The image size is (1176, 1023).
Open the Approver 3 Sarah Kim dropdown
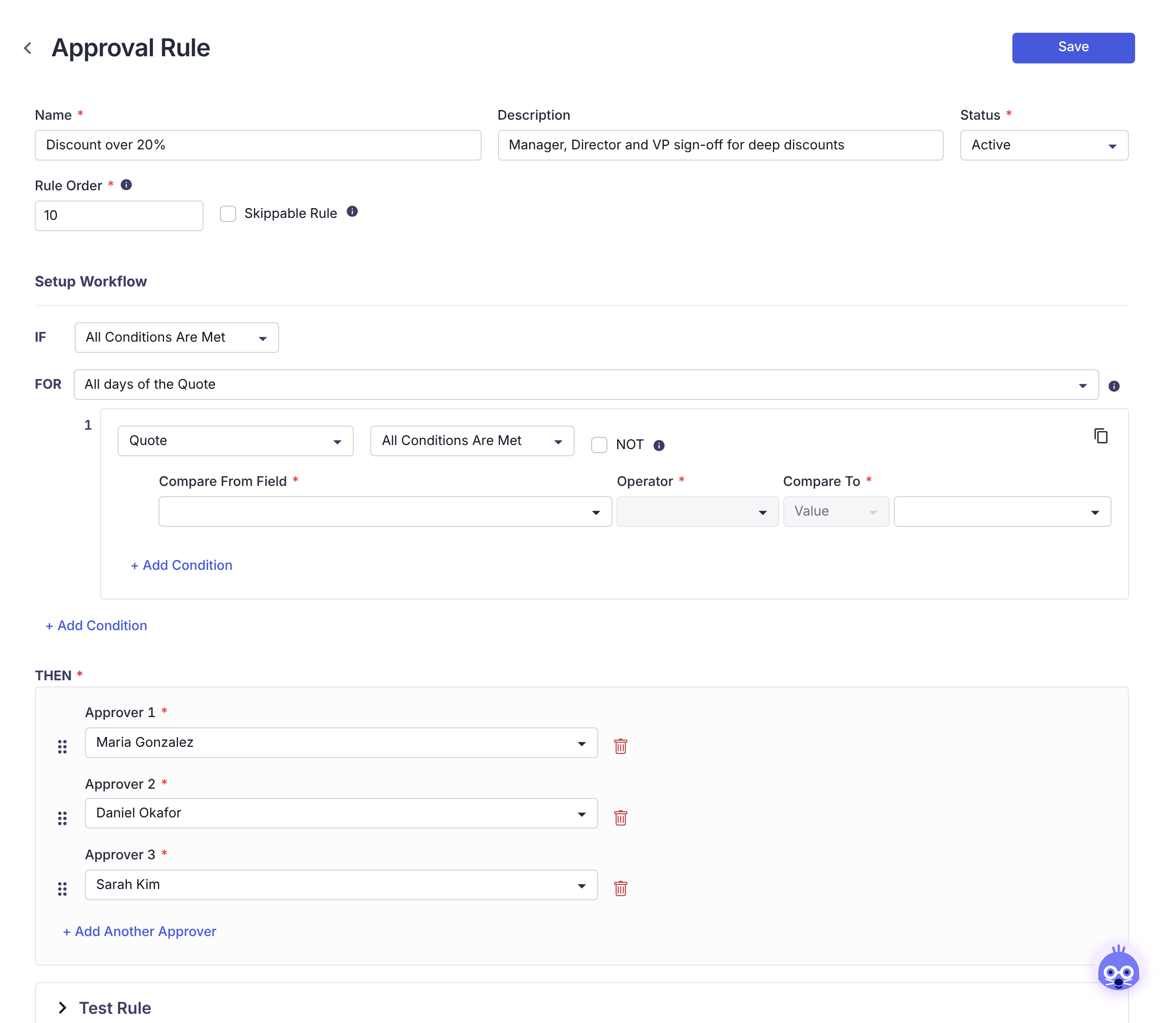coord(341,885)
